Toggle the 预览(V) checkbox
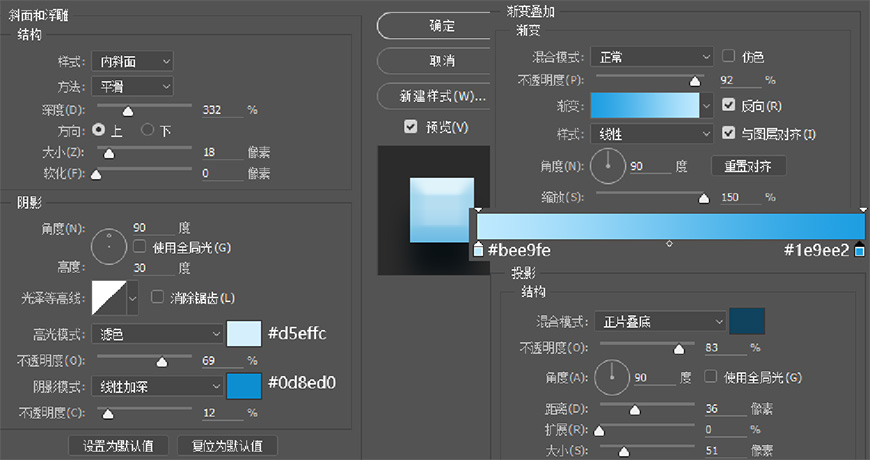870x460 pixels. click(411, 127)
